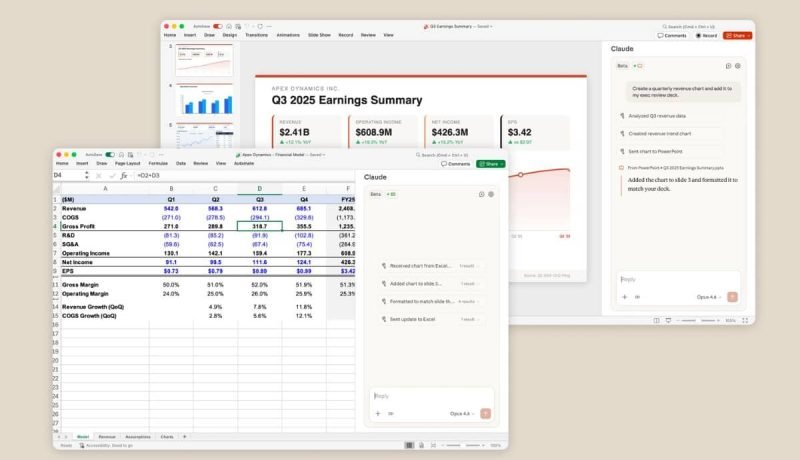The width and height of the screenshot is (800, 460).
Task: Click the send arrow in PowerPoint Claude panel
Action: [x=732, y=297]
